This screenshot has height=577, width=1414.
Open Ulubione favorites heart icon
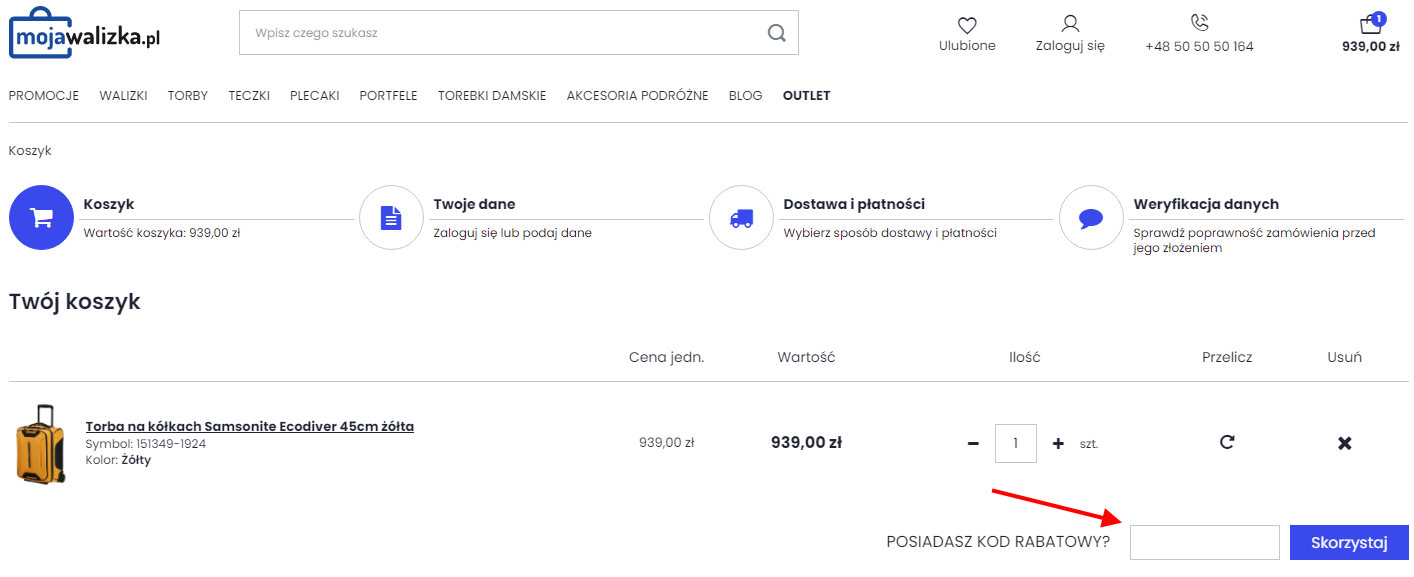pyautogui.click(x=967, y=25)
